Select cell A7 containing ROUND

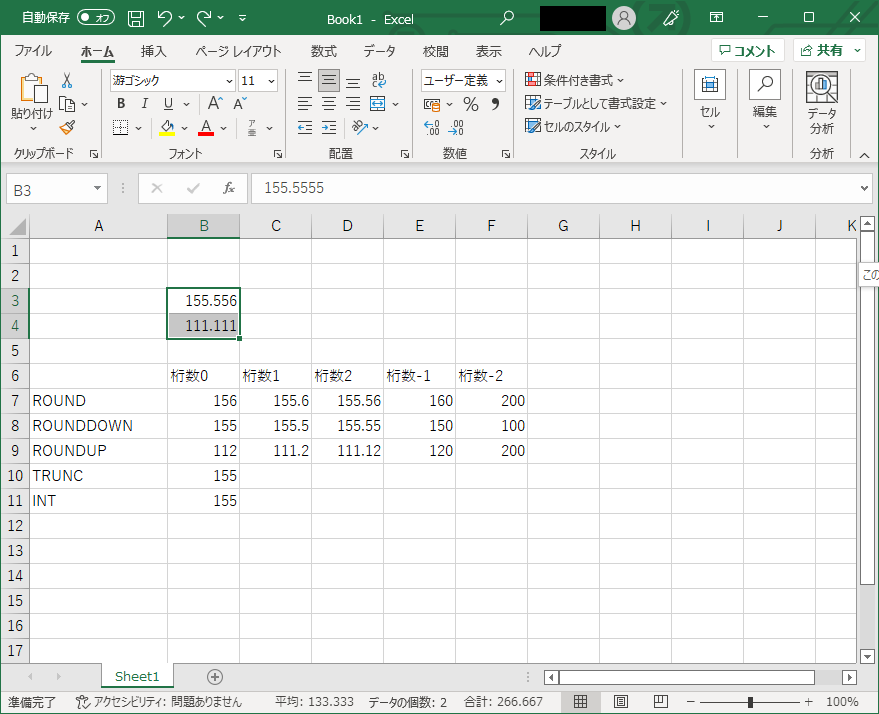coord(98,401)
